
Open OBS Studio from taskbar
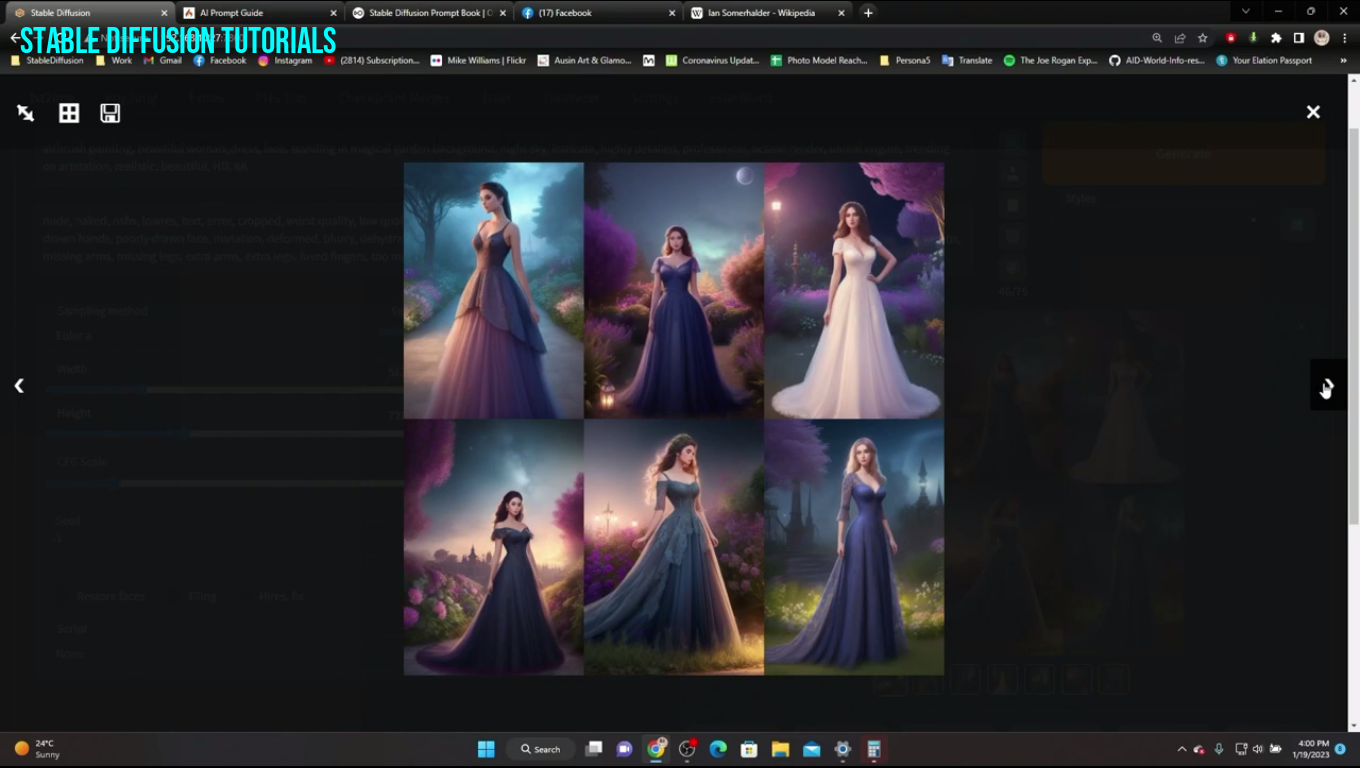[687, 749]
